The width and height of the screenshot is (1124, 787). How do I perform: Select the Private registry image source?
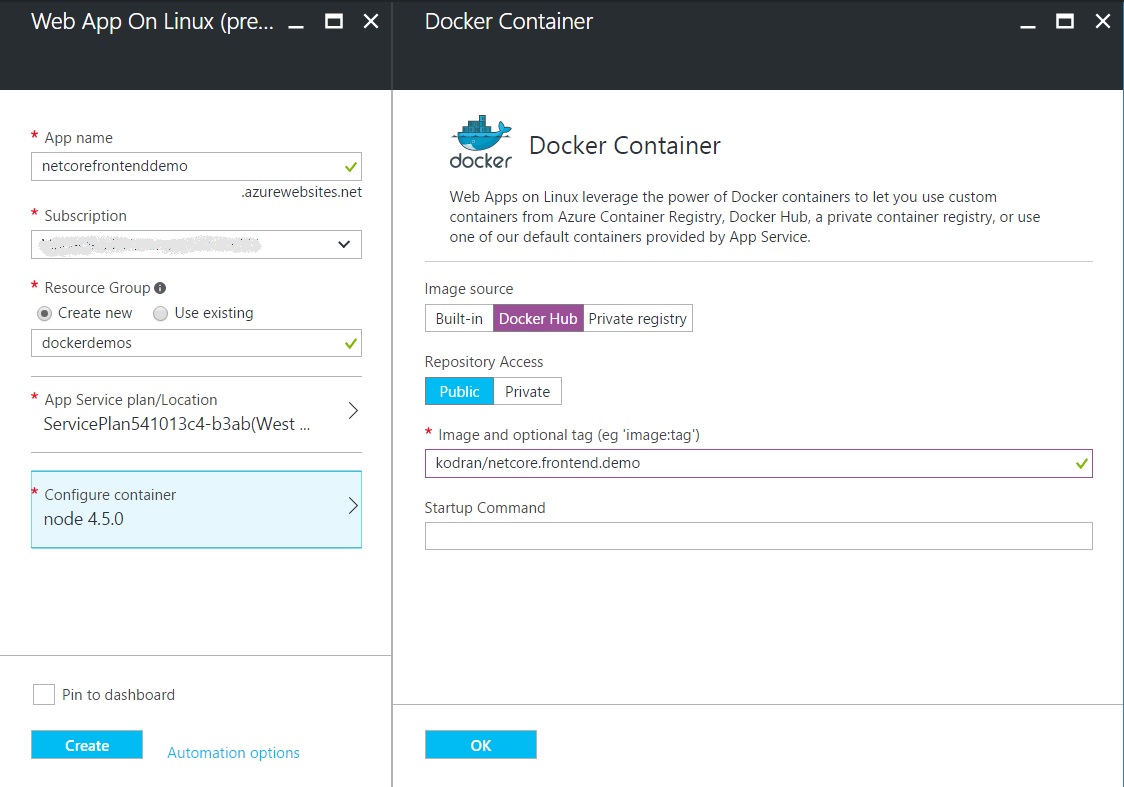click(x=637, y=318)
